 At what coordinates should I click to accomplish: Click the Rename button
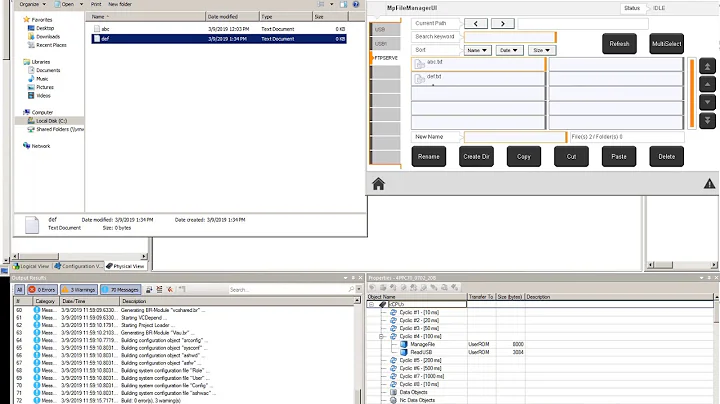click(x=428, y=157)
